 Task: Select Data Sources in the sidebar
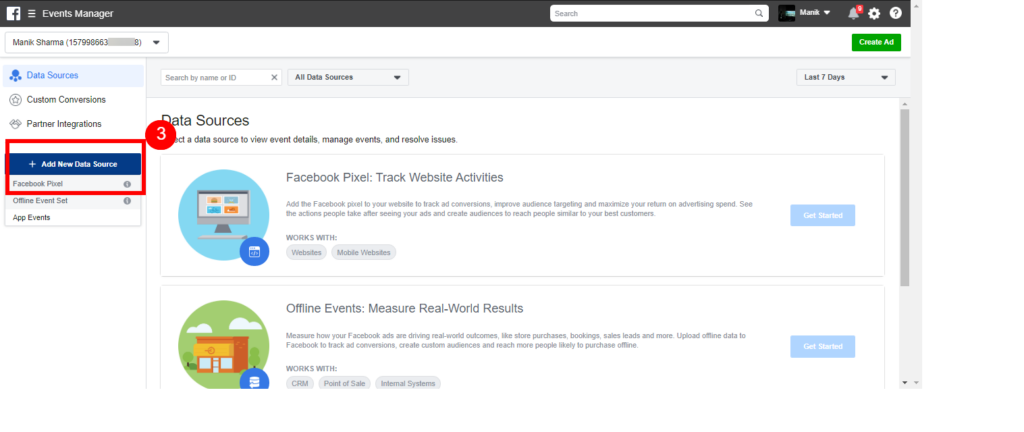pyautogui.click(x=73, y=76)
